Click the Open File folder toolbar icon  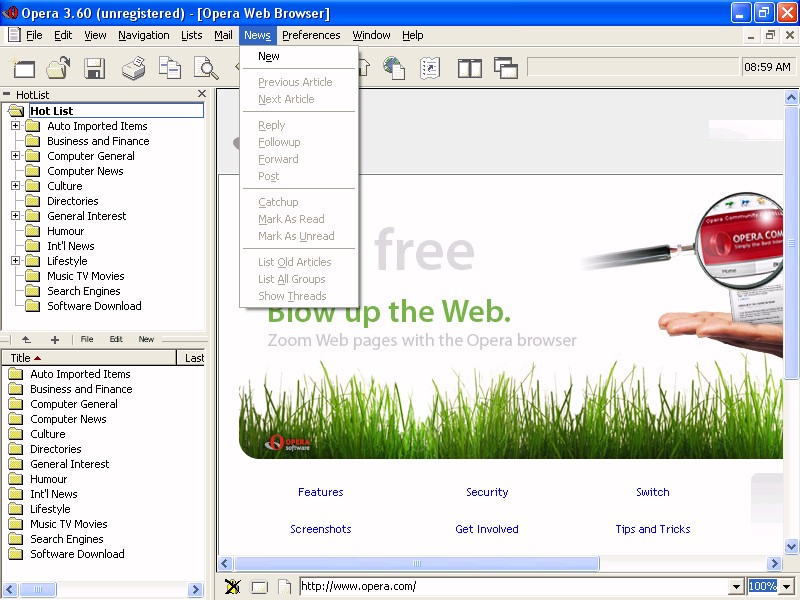click(x=58, y=68)
